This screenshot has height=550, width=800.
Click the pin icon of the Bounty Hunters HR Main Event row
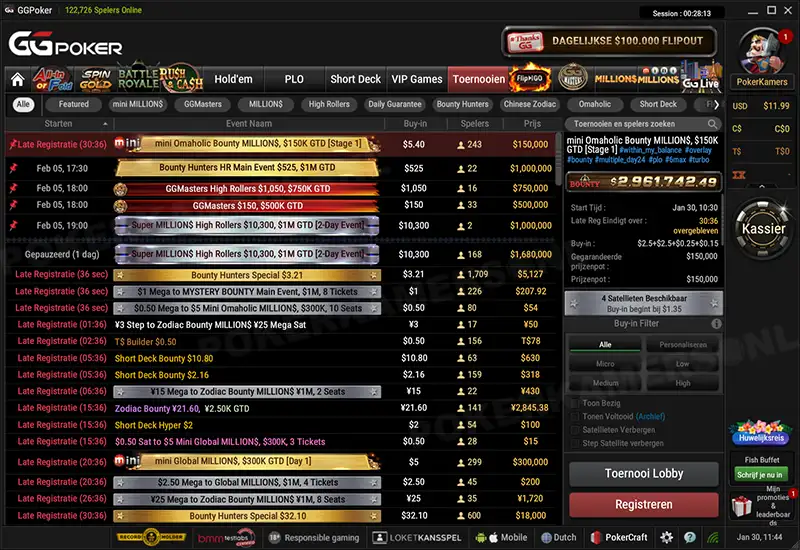pyautogui.click(x=13, y=168)
